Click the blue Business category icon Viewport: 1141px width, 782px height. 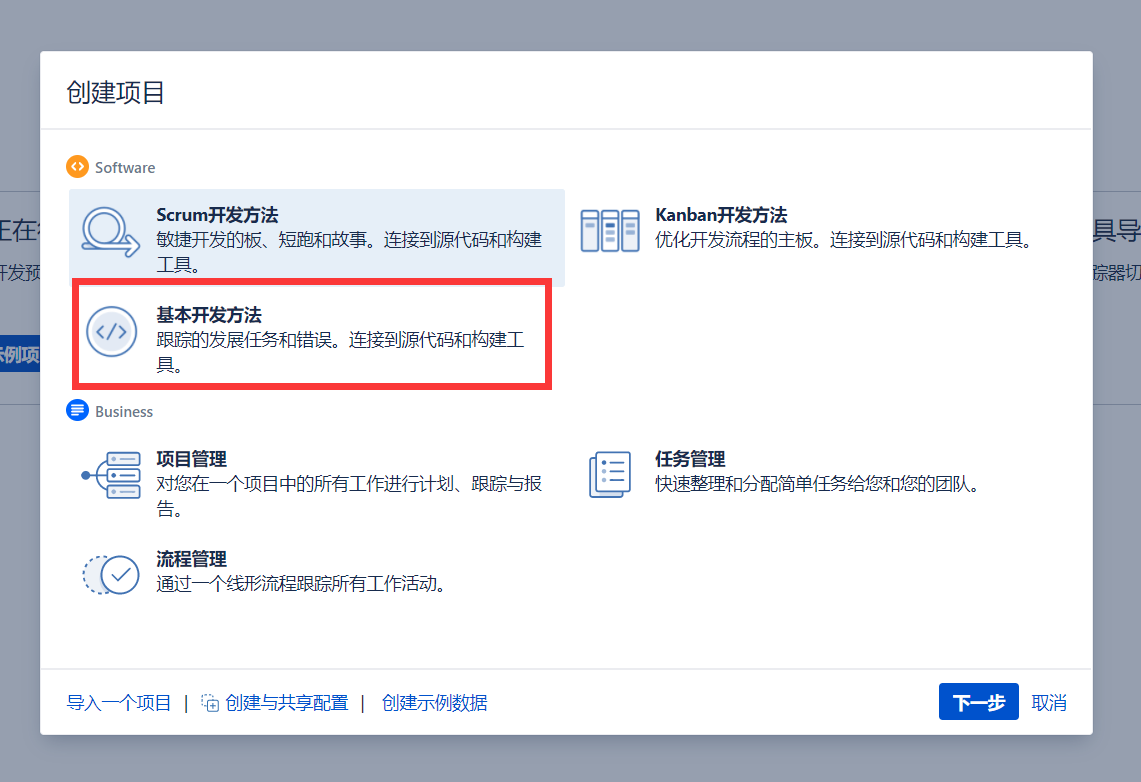(x=77, y=410)
